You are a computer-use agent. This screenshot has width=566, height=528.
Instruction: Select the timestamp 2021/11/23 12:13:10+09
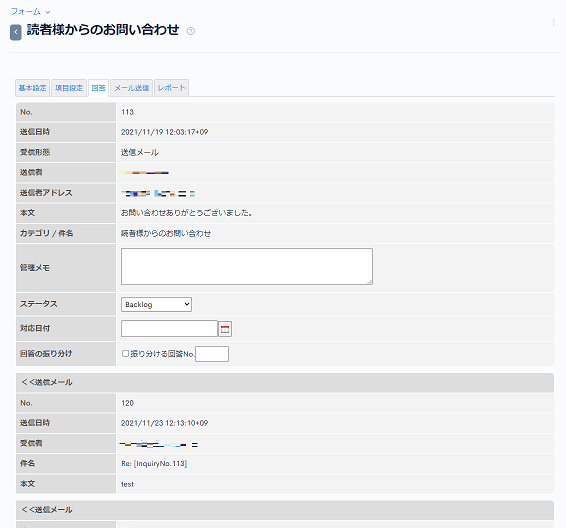coord(165,423)
